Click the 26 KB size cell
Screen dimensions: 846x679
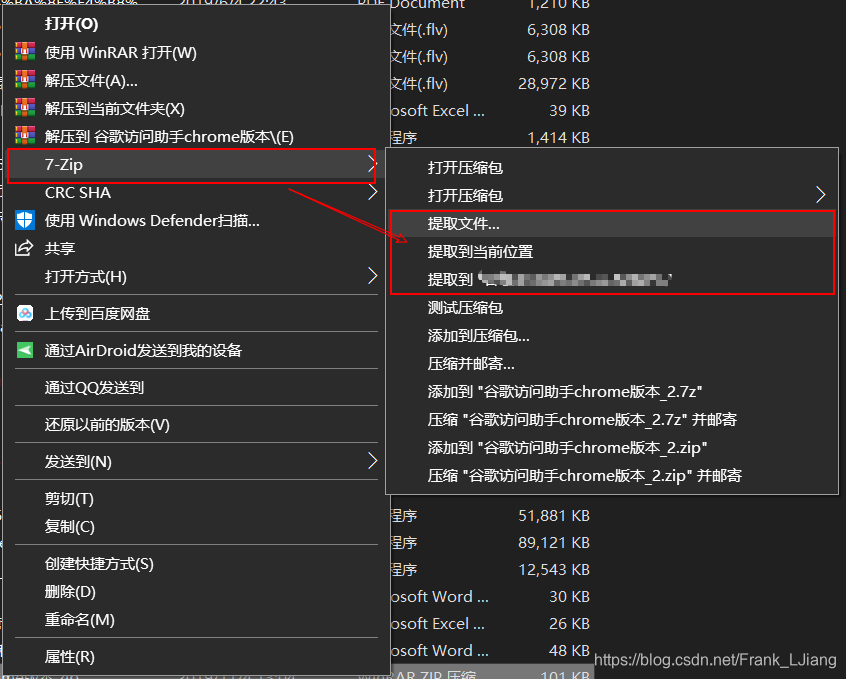(x=569, y=624)
